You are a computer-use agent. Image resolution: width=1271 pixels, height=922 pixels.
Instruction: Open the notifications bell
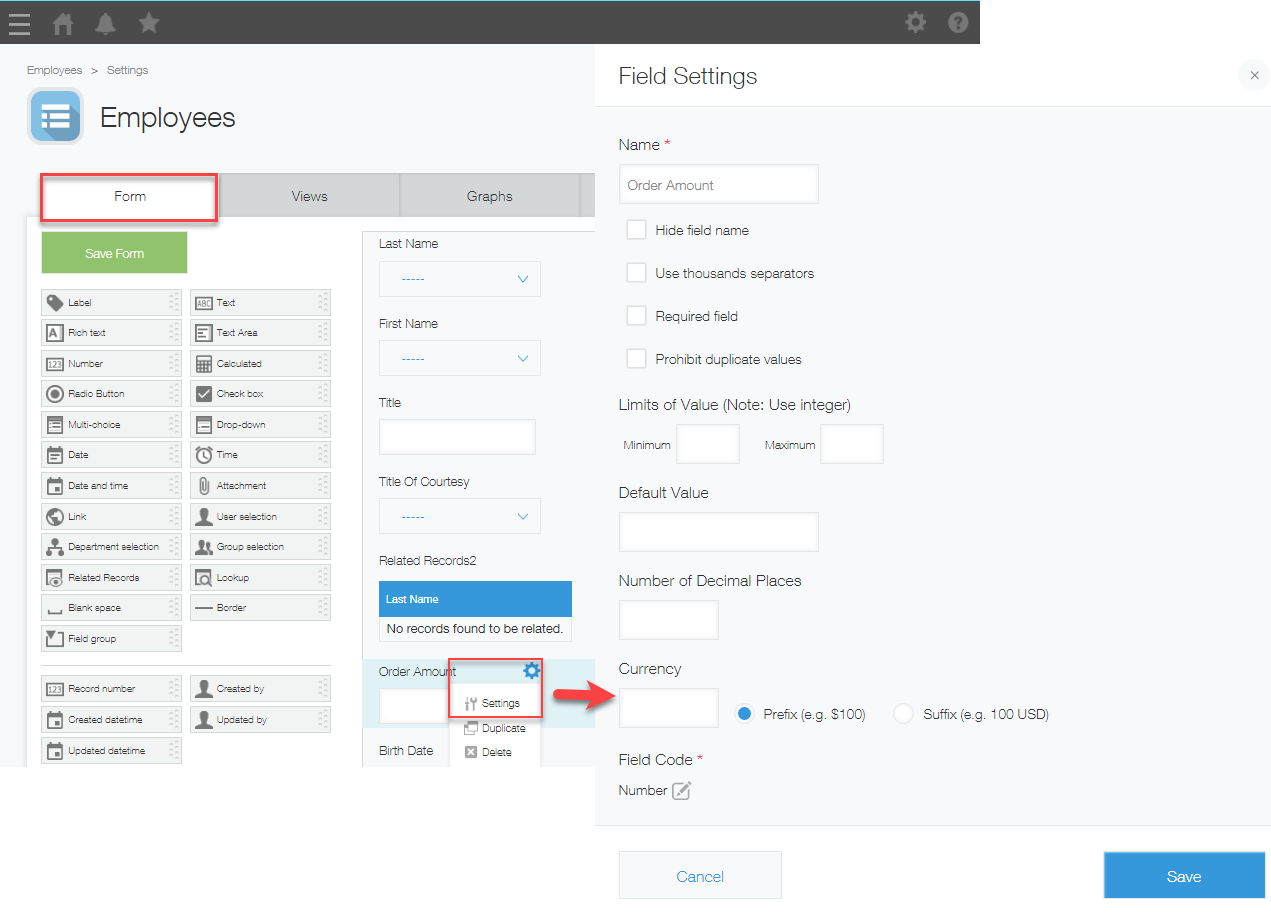(105, 23)
